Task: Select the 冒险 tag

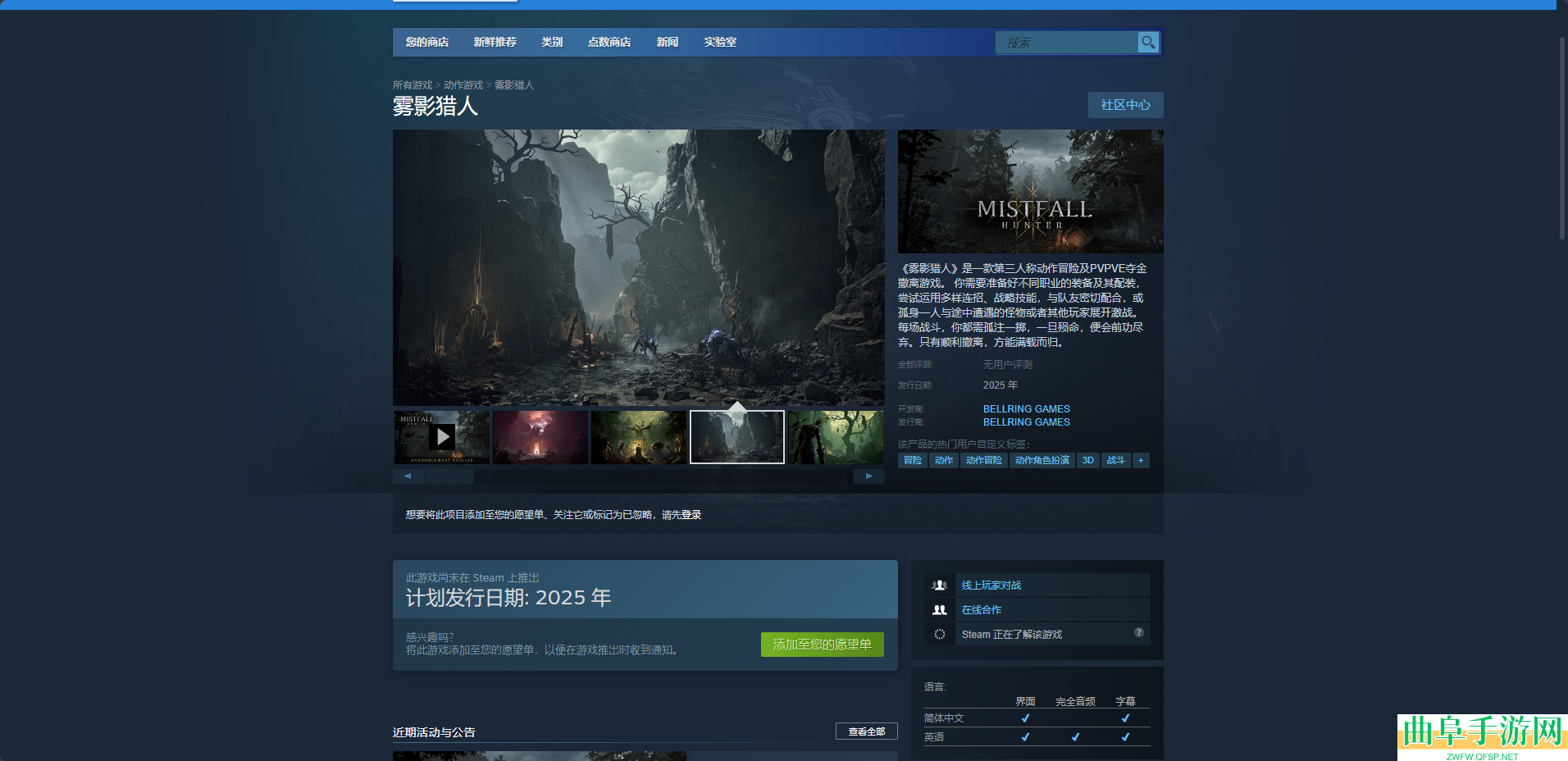Action: click(913, 460)
